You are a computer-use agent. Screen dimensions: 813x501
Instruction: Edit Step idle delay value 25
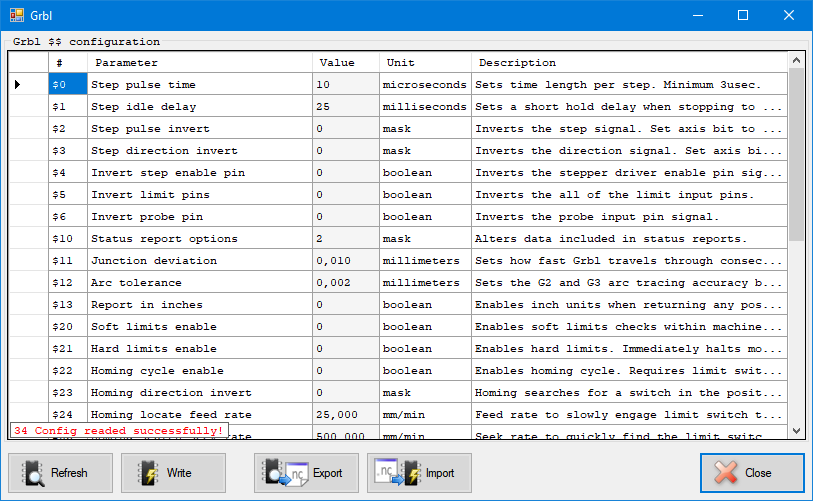[x=346, y=106]
